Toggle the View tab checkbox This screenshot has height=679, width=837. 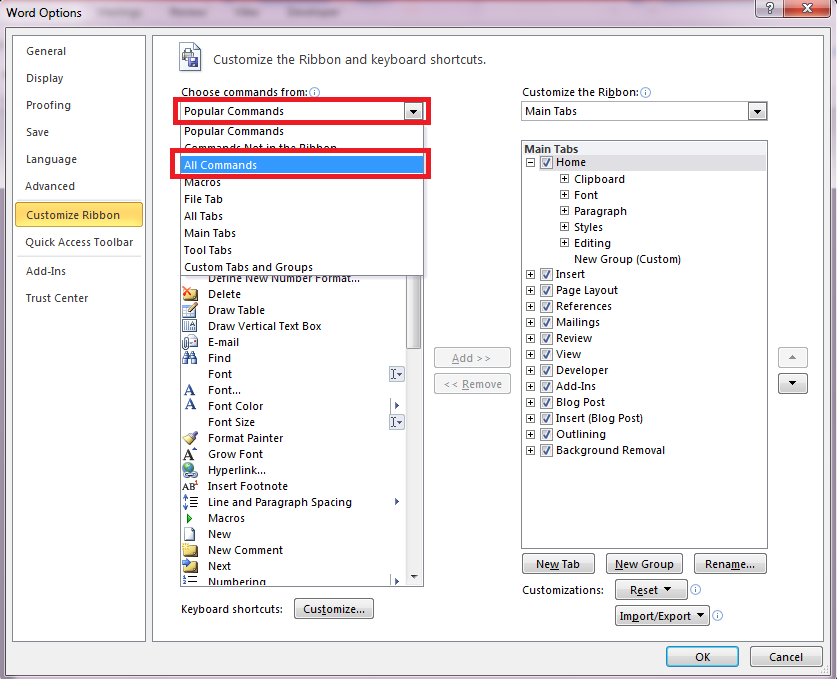pyautogui.click(x=546, y=354)
